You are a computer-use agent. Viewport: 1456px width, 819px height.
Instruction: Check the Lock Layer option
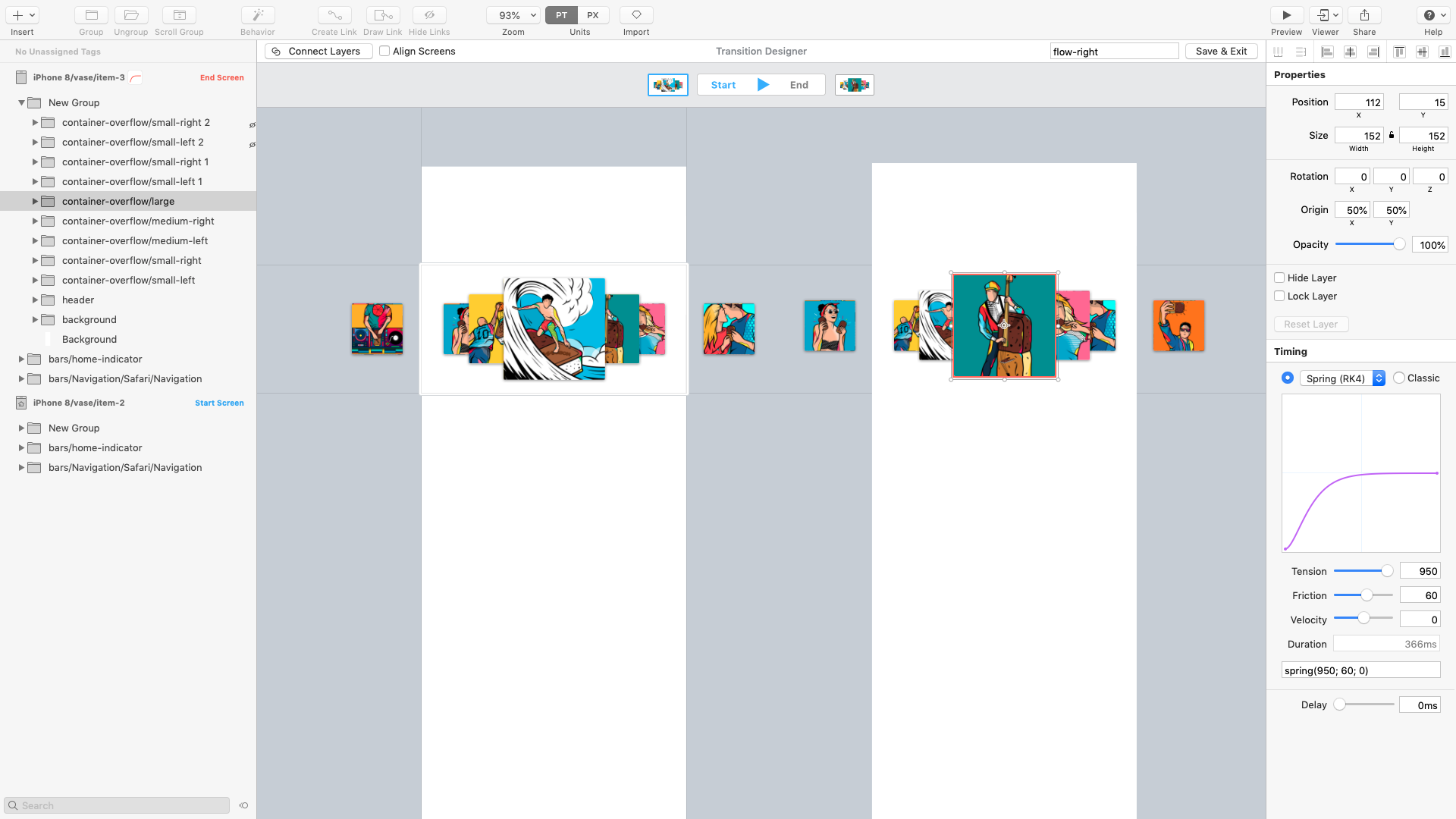coord(1279,296)
